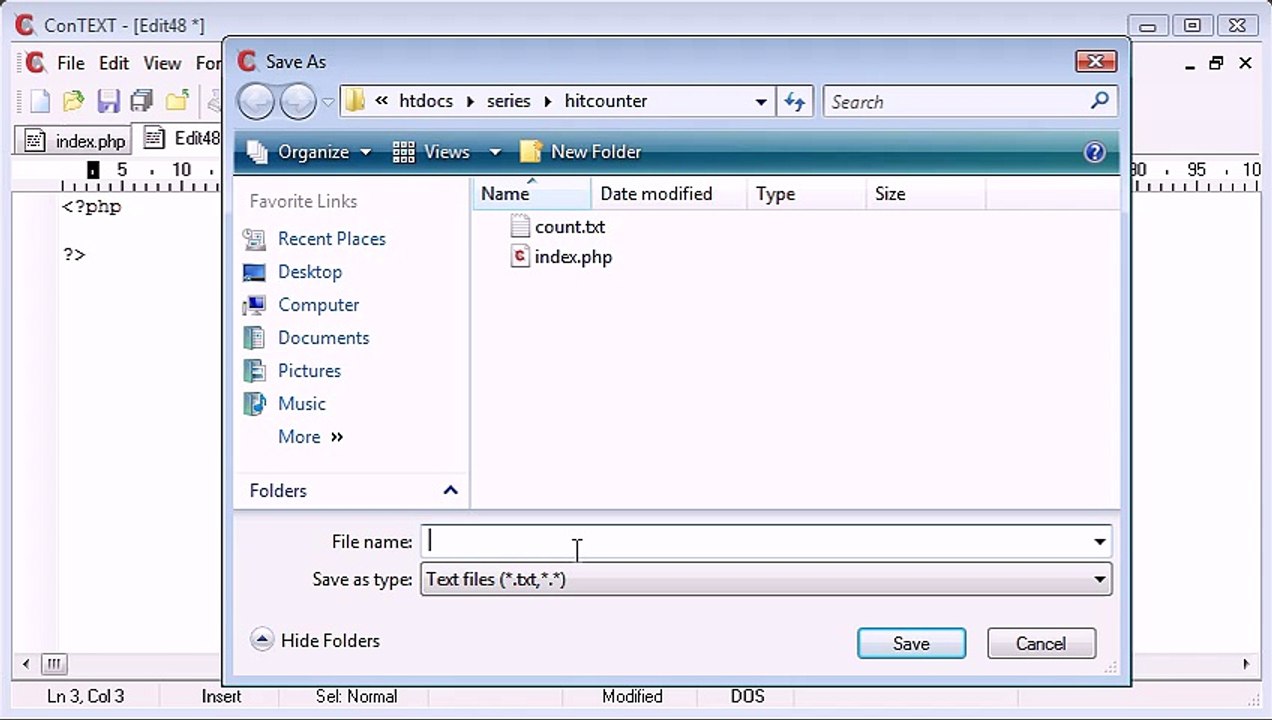
Task: Open the Views button
Action: point(432,152)
